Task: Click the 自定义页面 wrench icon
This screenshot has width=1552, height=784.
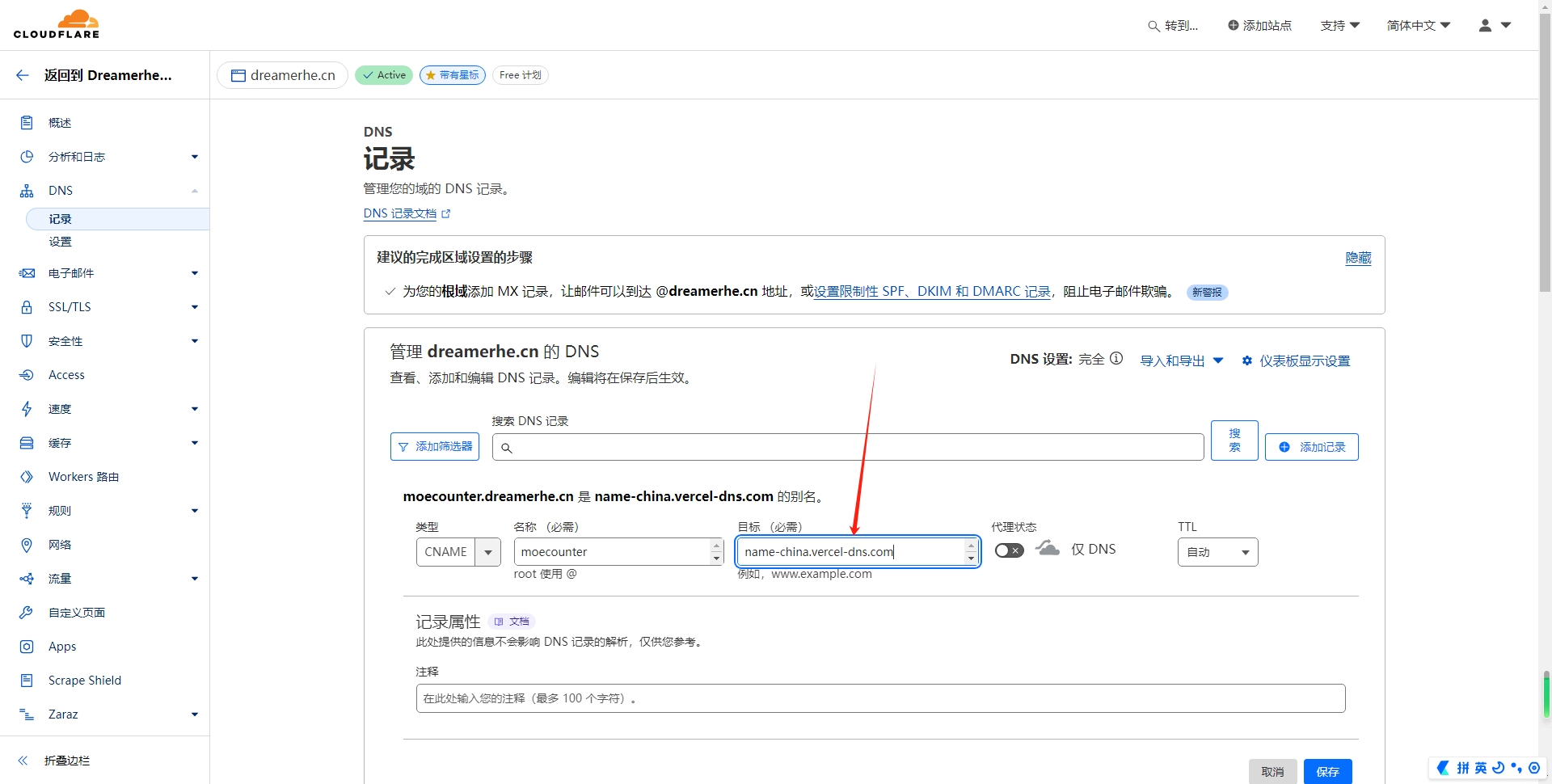Action: click(27, 613)
